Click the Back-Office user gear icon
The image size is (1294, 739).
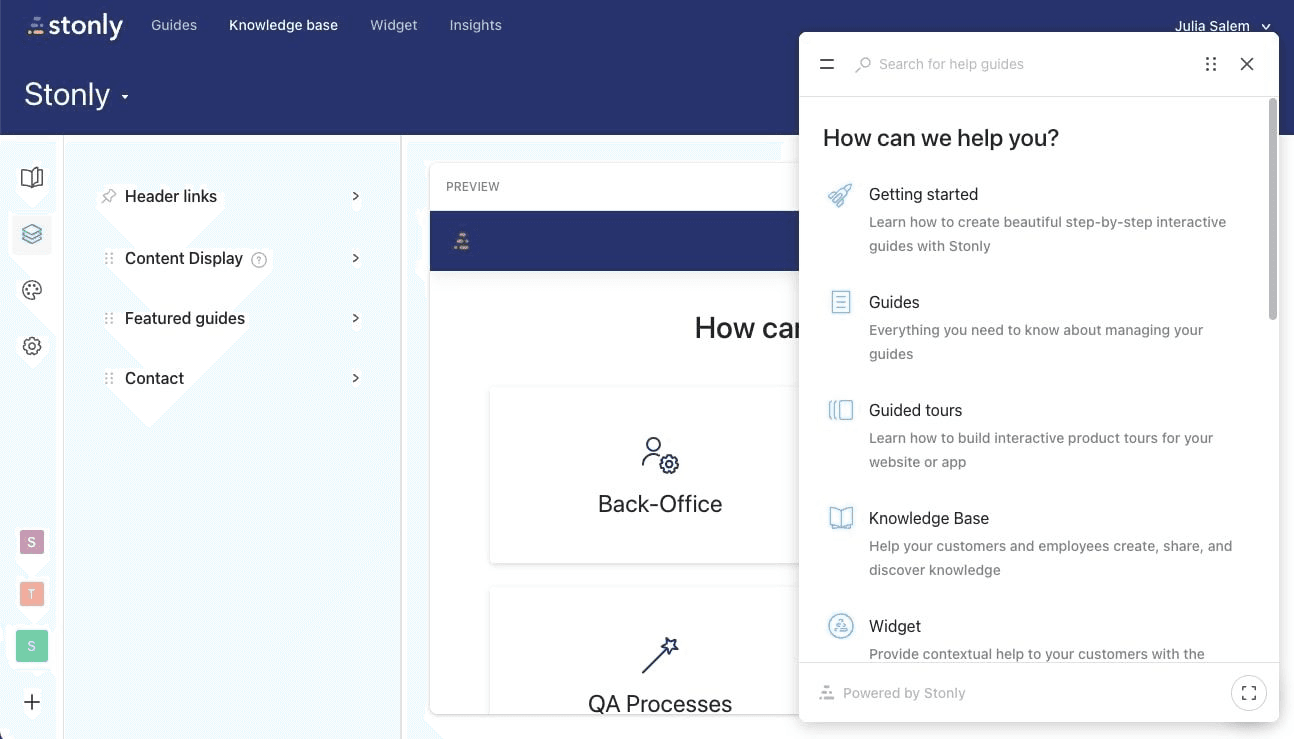click(660, 455)
